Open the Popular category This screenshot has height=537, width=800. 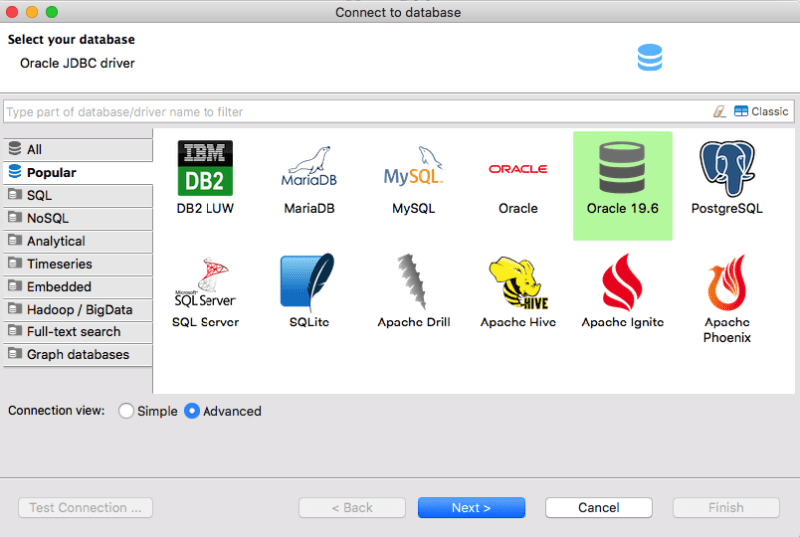pos(78,172)
